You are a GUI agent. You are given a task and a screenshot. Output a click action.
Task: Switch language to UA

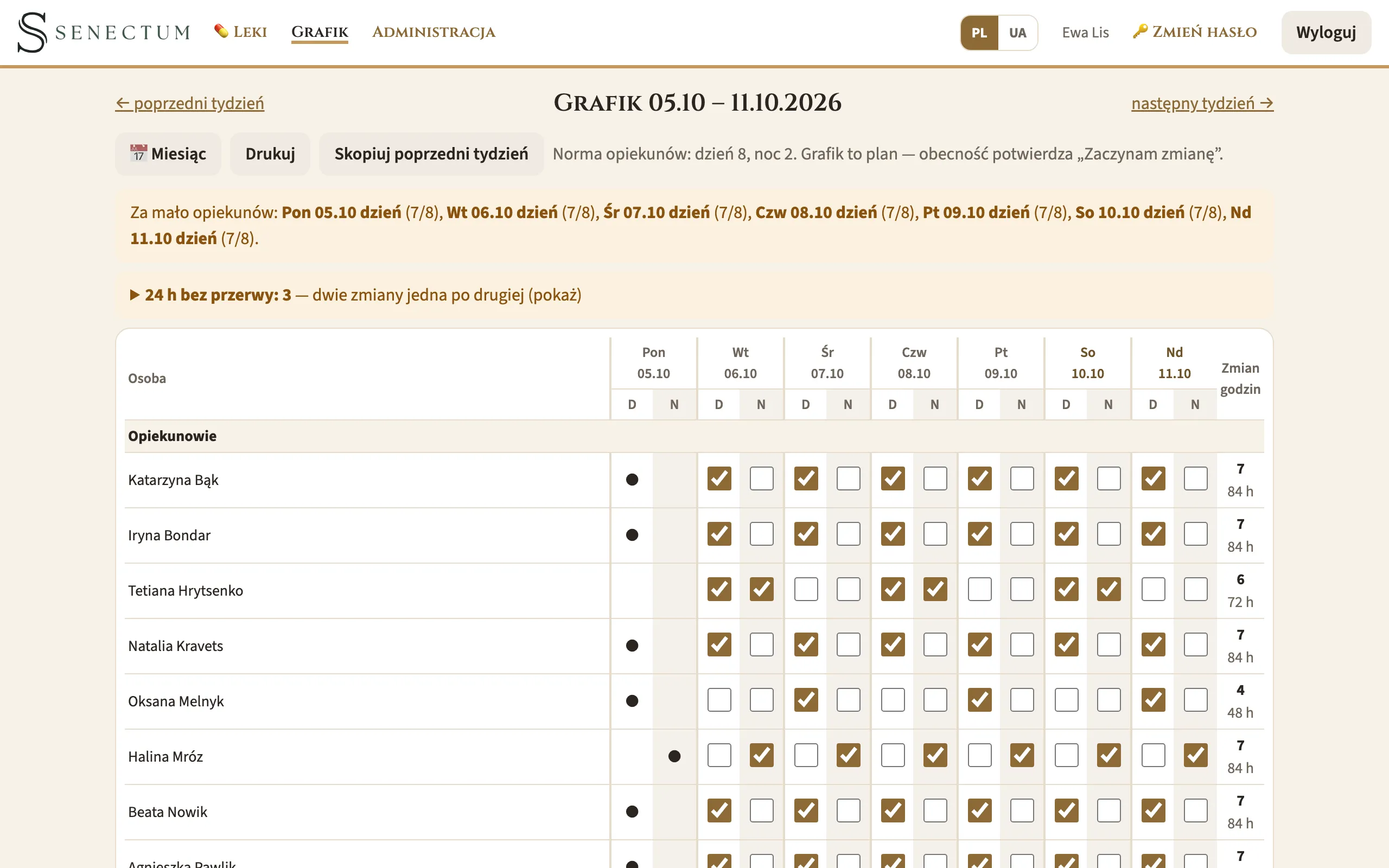(x=1018, y=33)
